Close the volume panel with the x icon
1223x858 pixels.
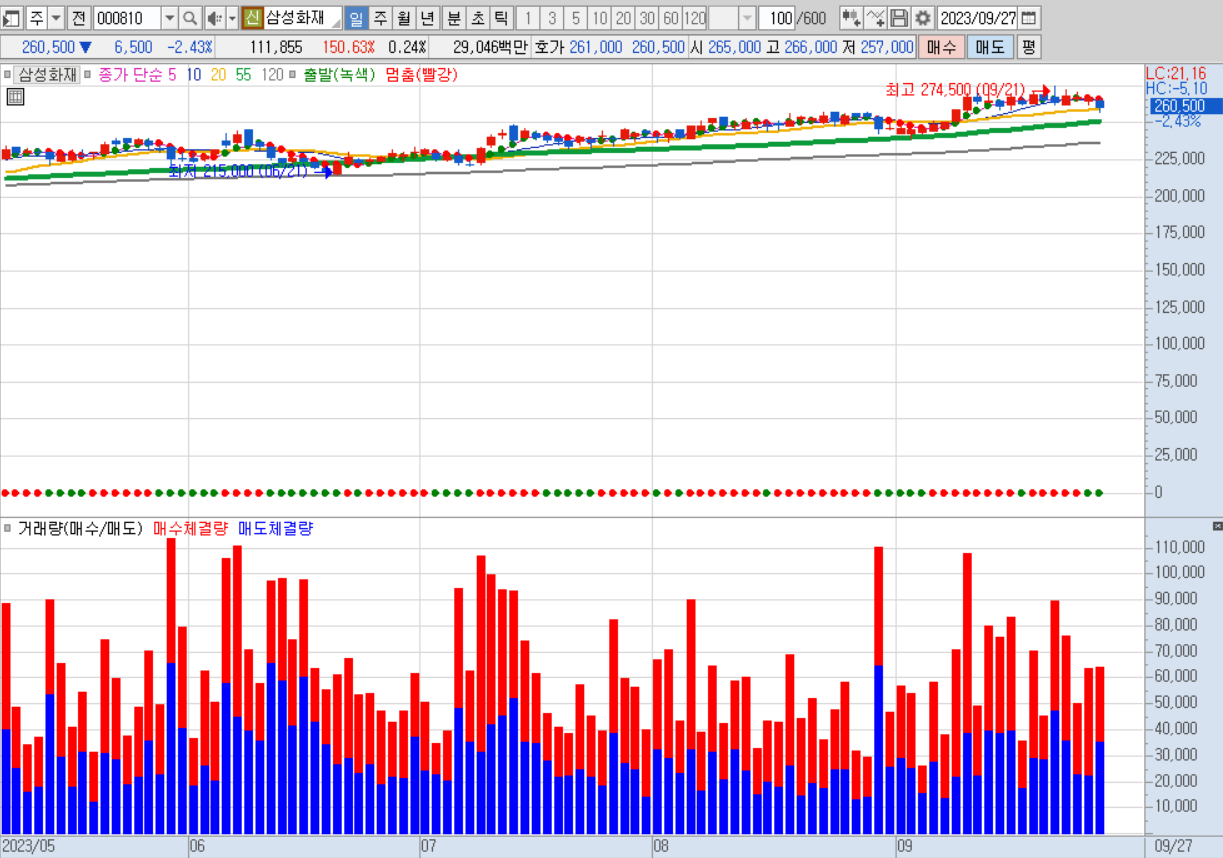coord(1217,525)
